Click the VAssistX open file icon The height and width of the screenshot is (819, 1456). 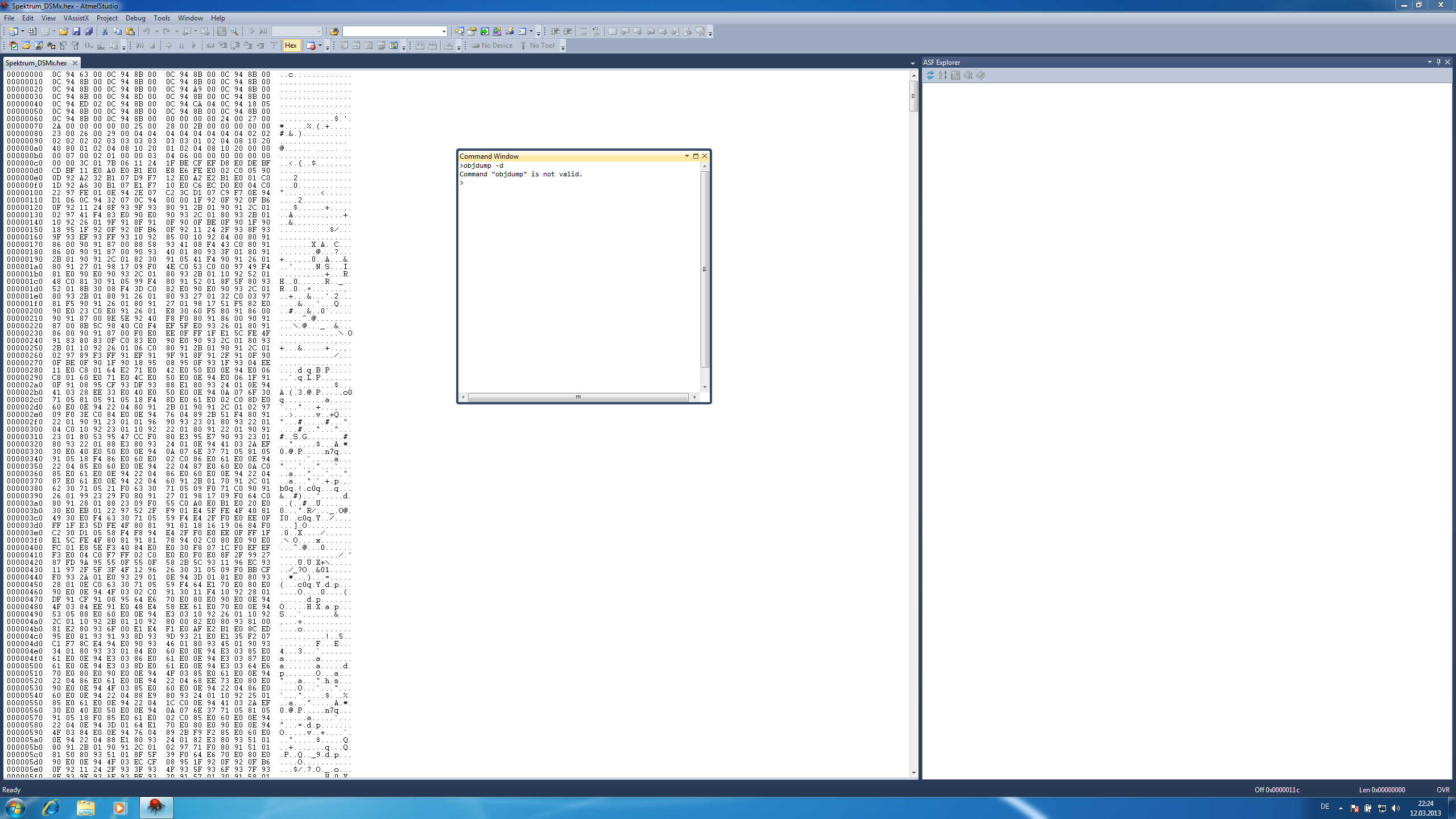[26, 45]
